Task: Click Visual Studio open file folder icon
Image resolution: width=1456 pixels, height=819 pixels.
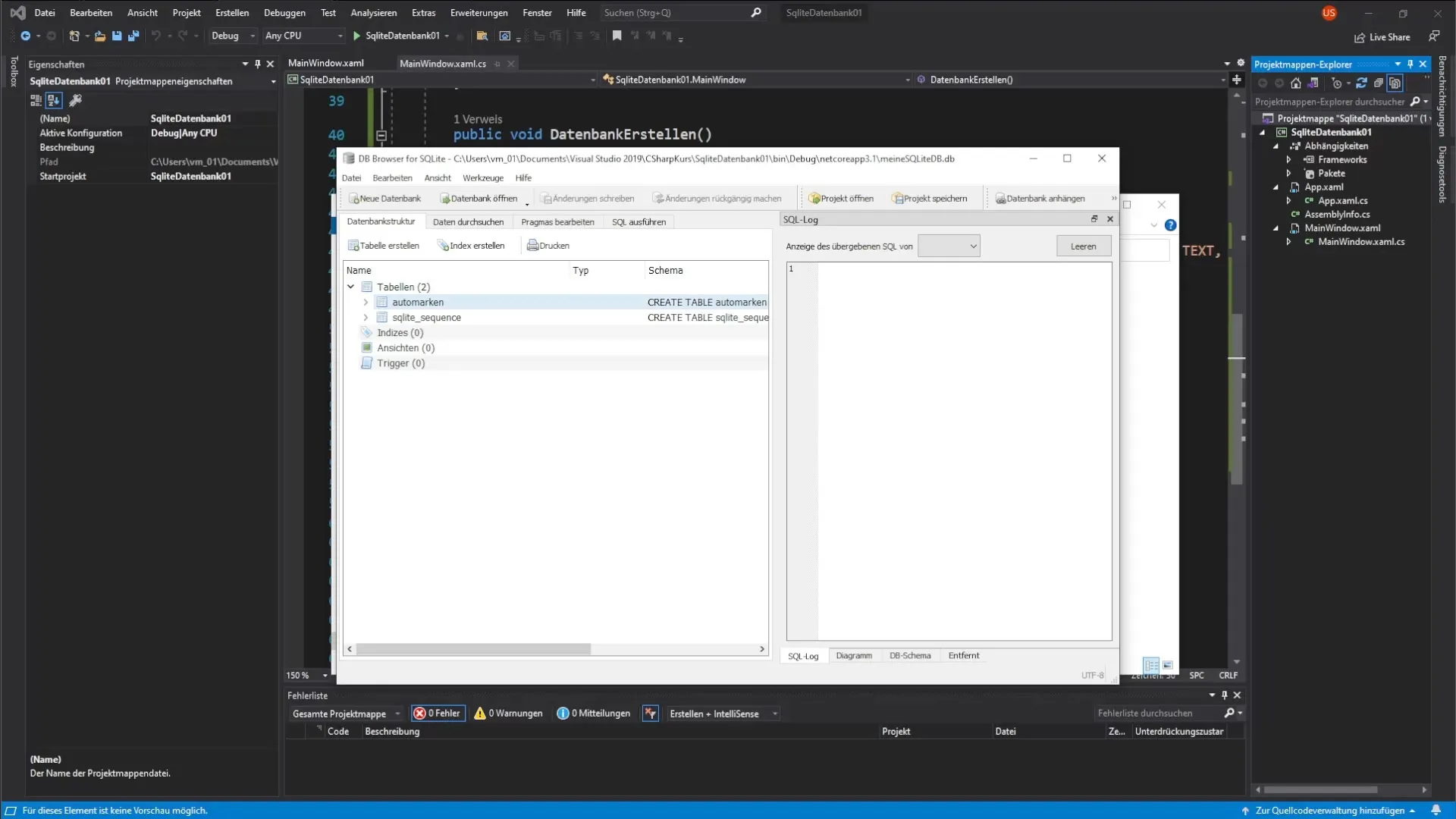Action: 99,36
